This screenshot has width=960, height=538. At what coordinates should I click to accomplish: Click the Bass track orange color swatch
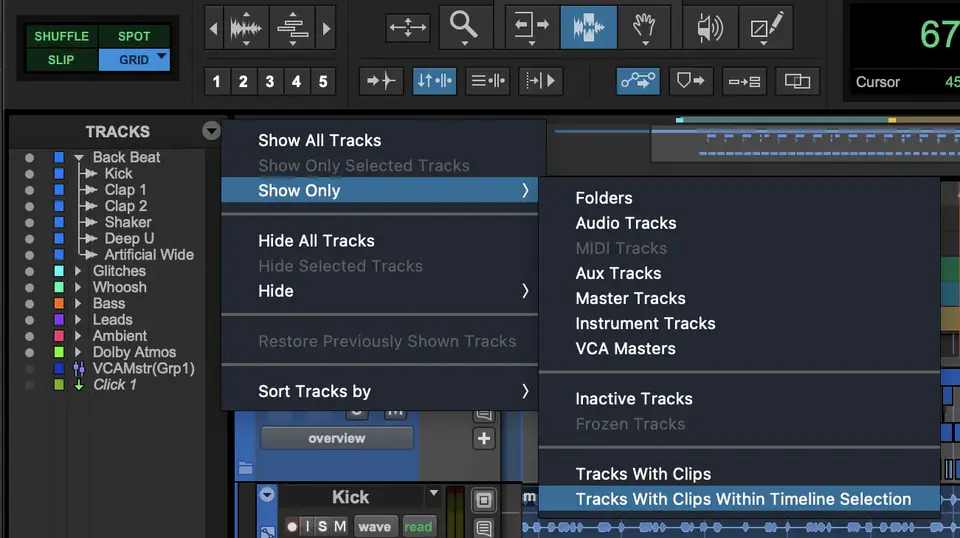pyautogui.click(x=59, y=303)
